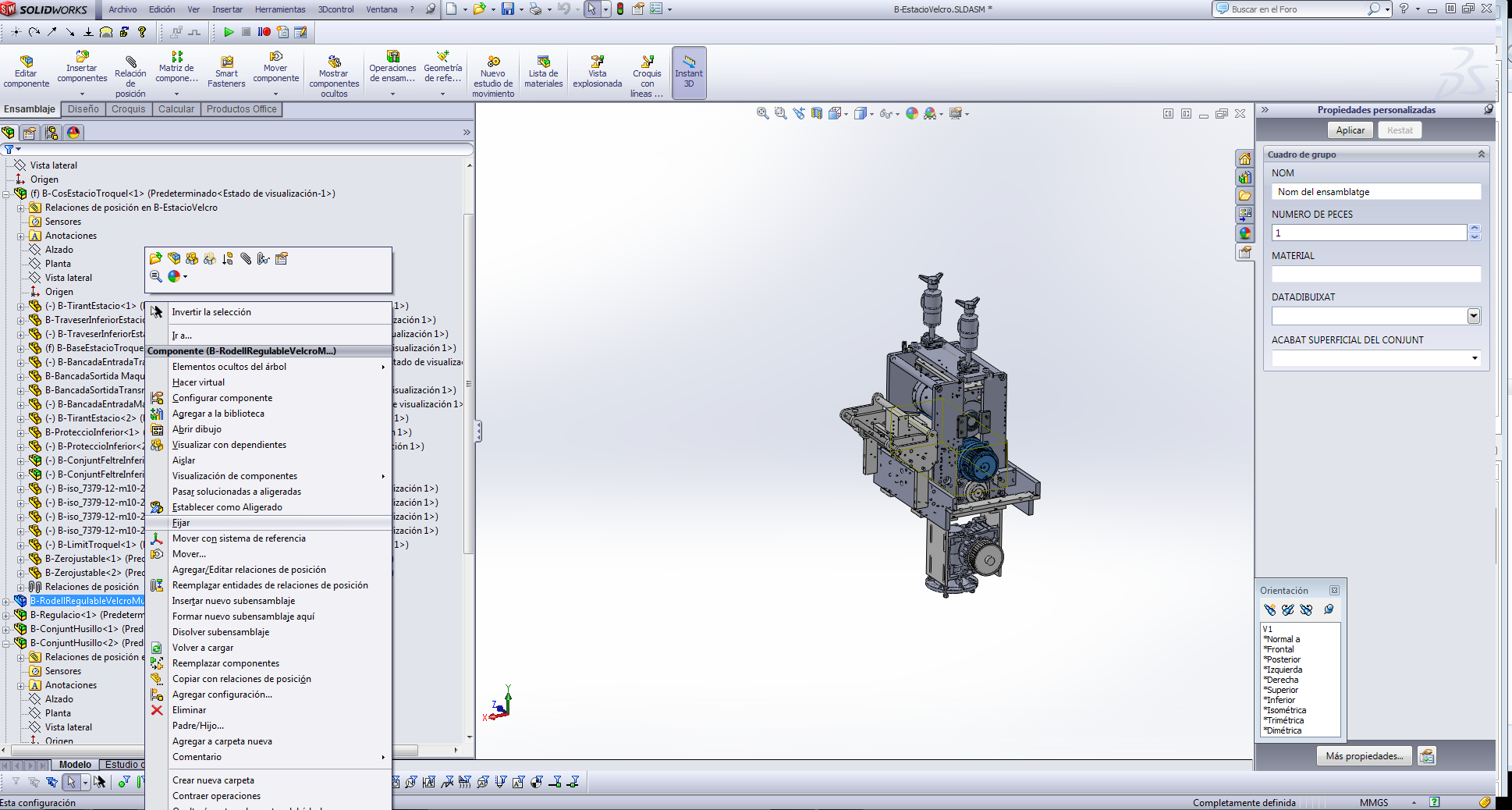Click Croquis con líneas de explosión
1512x810 pixels.
pyautogui.click(x=647, y=76)
